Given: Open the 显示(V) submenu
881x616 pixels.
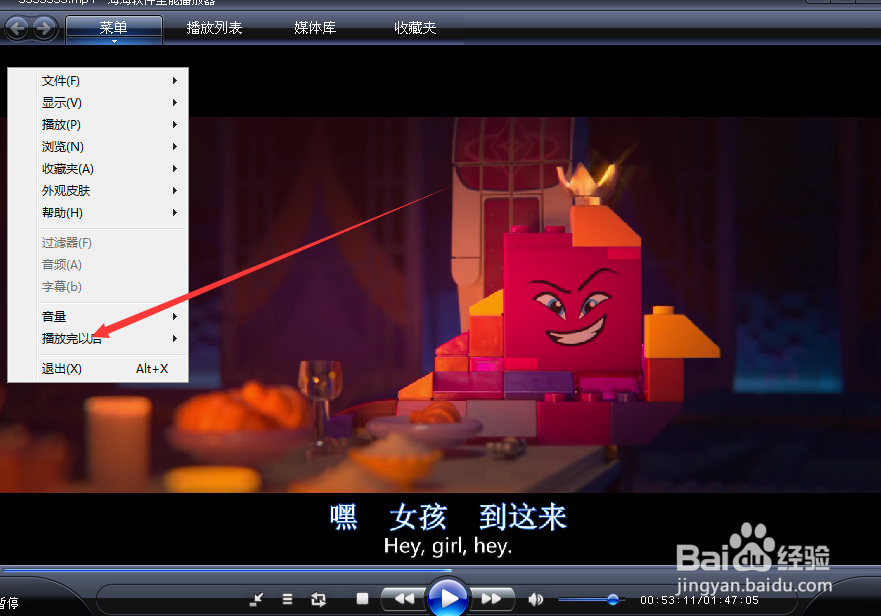Looking at the screenshot, I should tap(111, 103).
